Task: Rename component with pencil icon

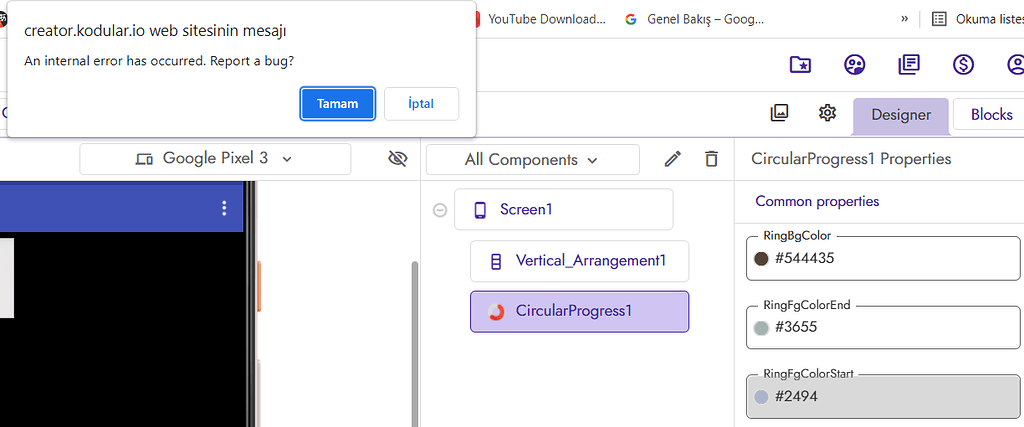Action: 673,159
